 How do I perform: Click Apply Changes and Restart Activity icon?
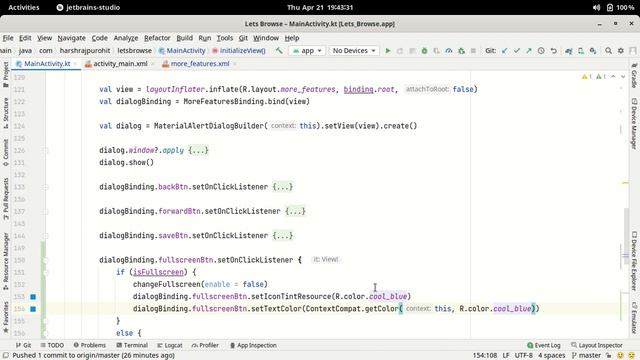pyautogui.click(x=400, y=51)
